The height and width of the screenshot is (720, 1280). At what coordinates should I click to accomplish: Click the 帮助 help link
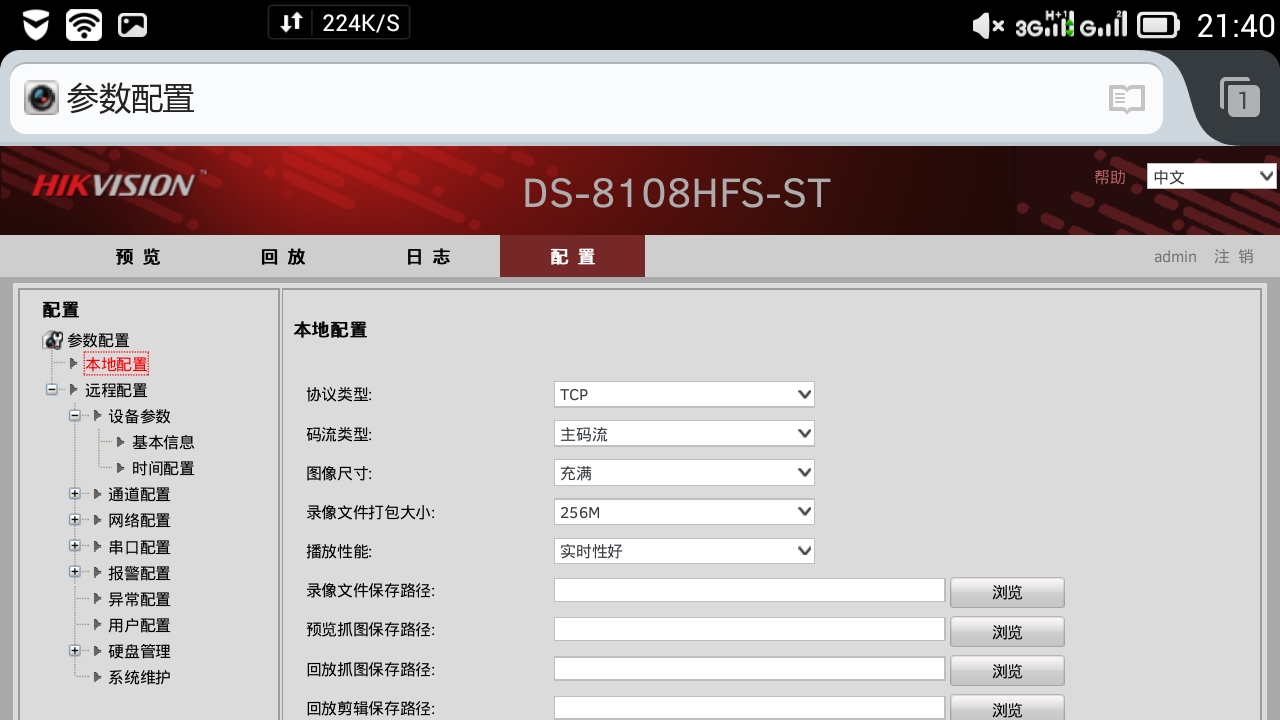click(x=1110, y=177)
